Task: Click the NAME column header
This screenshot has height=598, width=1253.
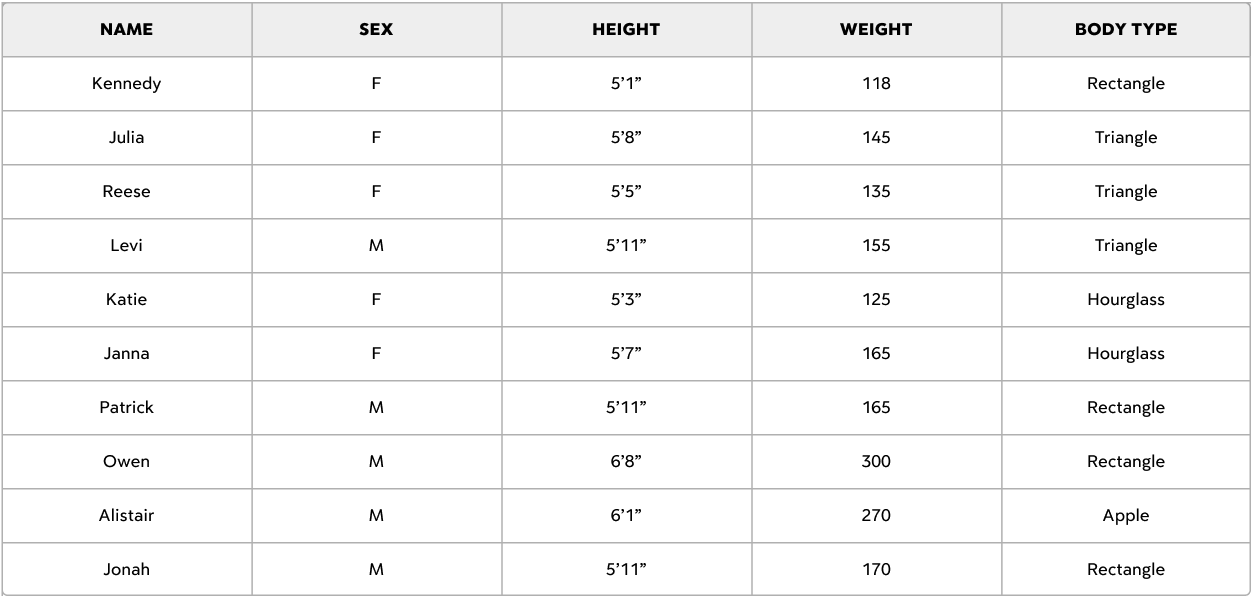Action: tap(126, 29)
